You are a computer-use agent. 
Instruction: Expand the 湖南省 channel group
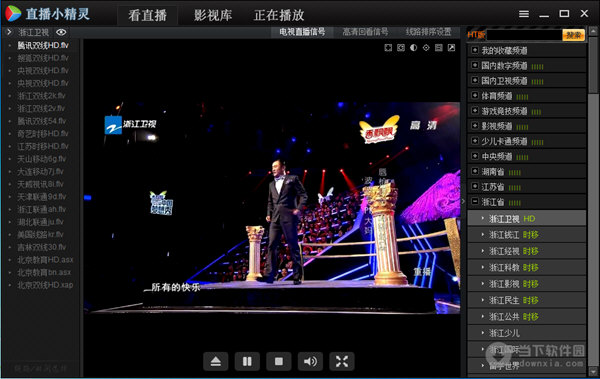coord(475,171)
